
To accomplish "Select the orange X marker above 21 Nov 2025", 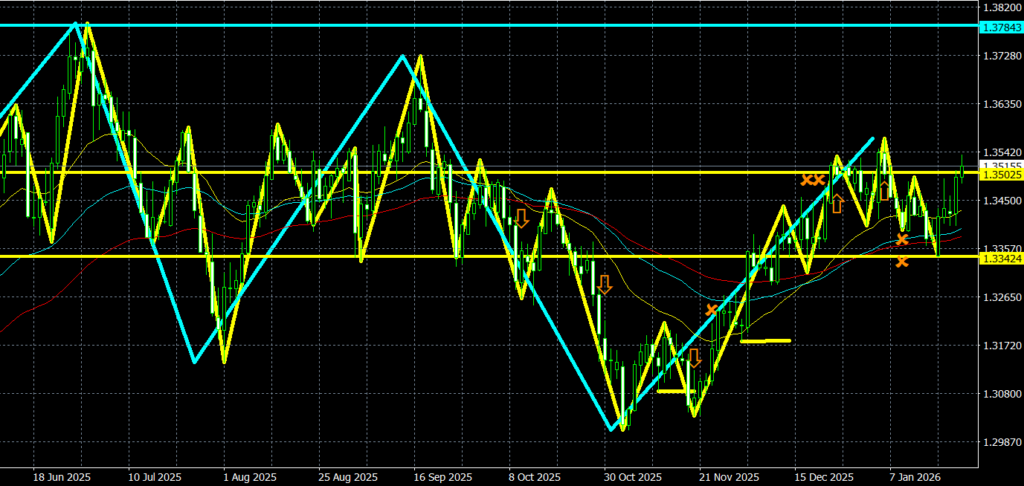I will click(712, 310).
